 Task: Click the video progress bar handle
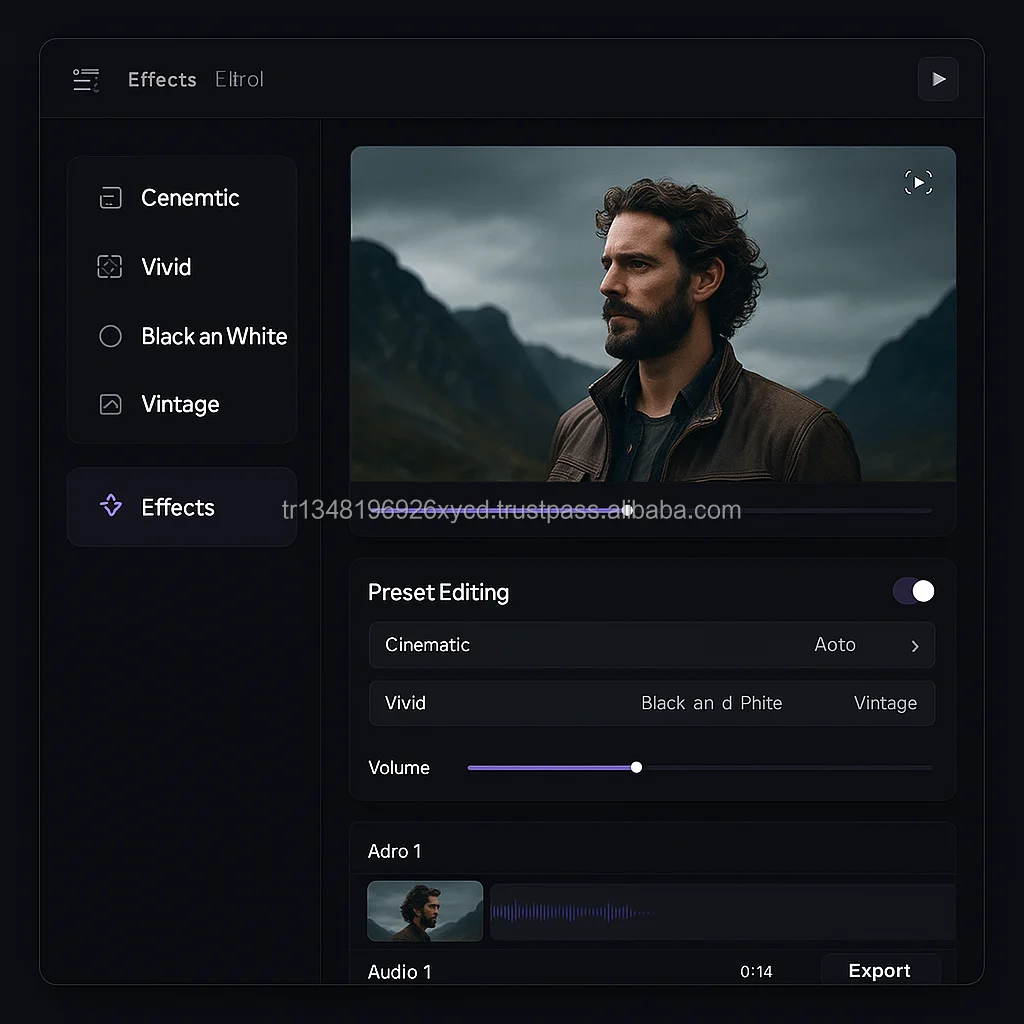click(x=627, y=510)
